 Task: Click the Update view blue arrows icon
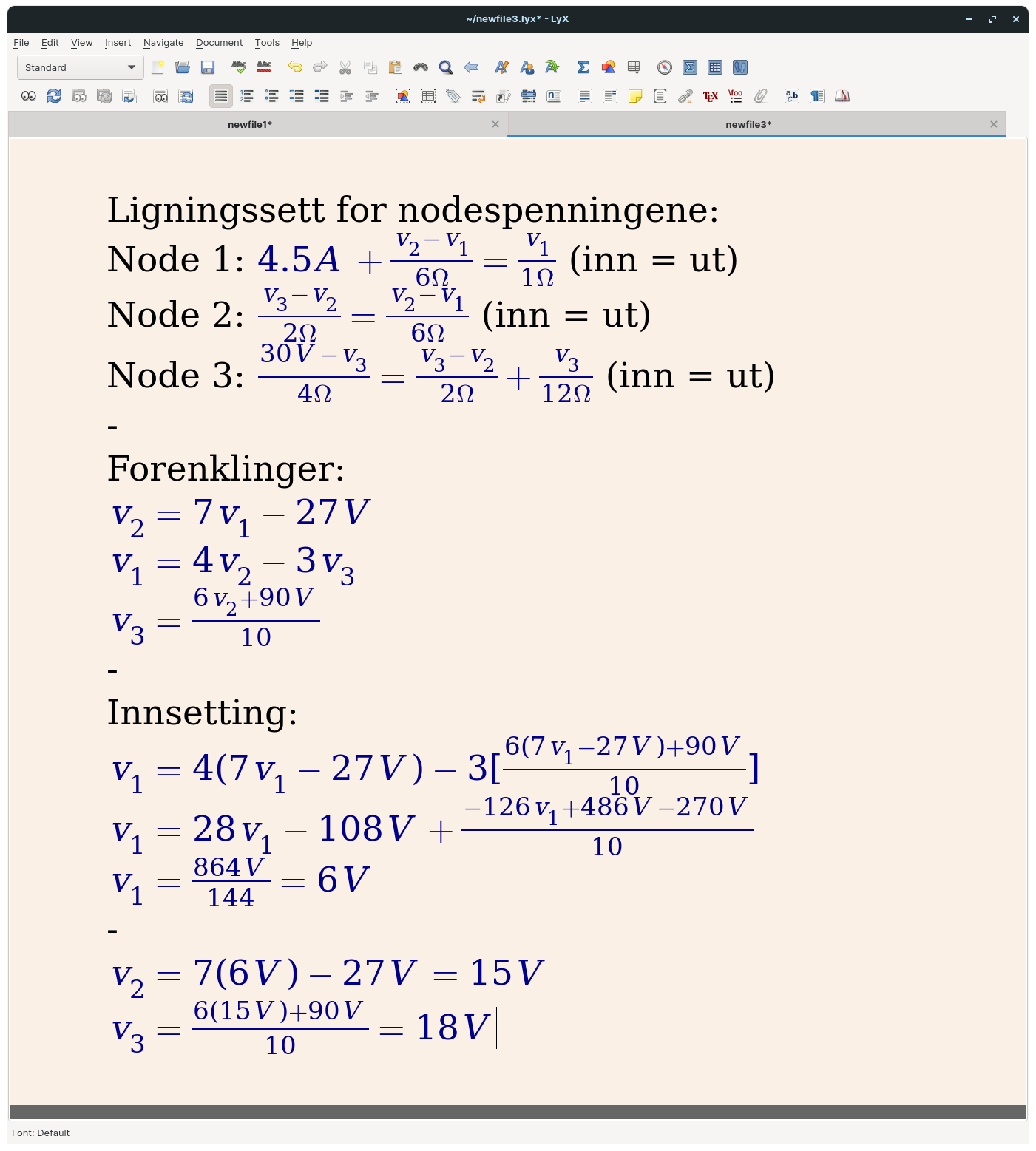[54, 96]
